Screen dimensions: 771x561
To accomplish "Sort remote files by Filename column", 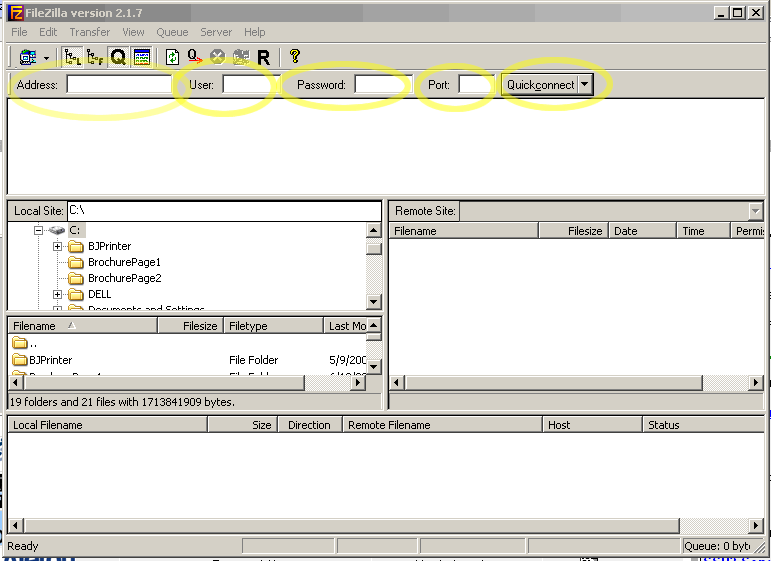I will coord(464,231).
